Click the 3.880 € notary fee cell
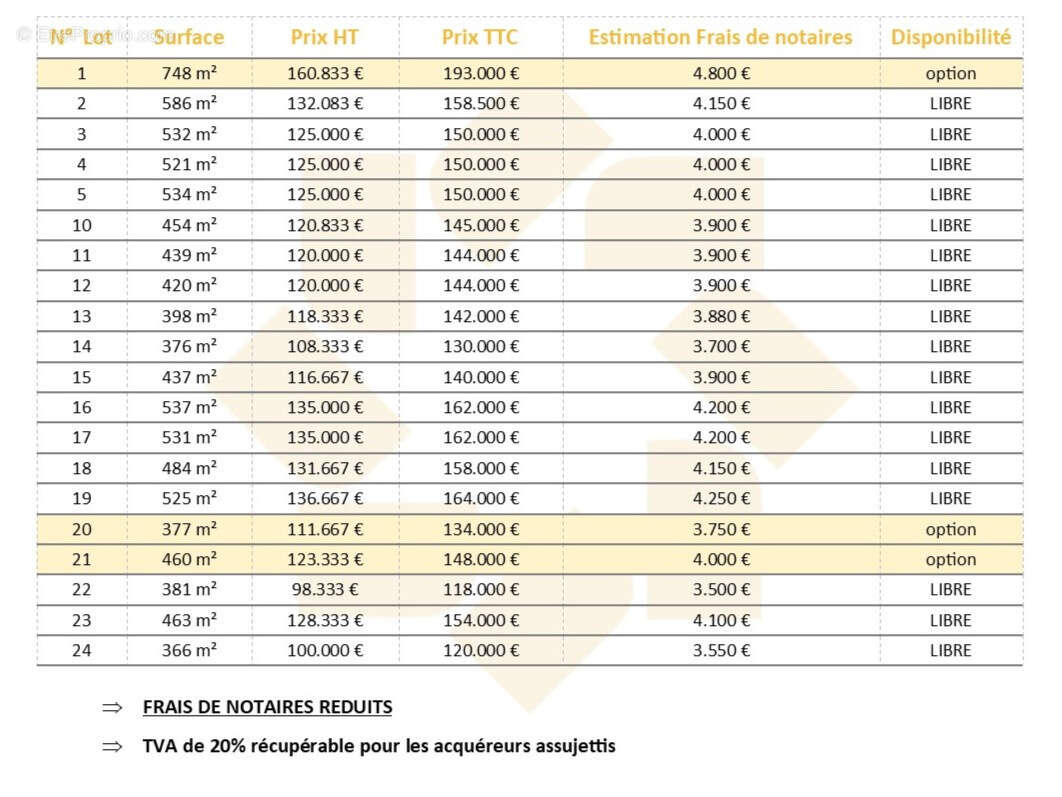The height and width of the screenshot is (797, 1062). 721,316
